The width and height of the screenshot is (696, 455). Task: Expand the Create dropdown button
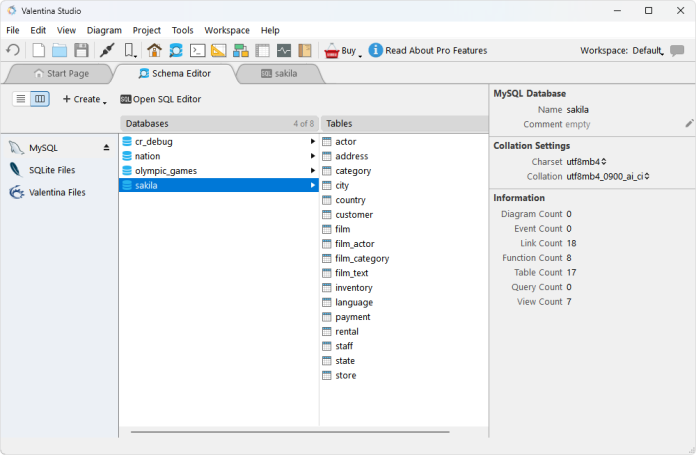[x=84, y=99]
